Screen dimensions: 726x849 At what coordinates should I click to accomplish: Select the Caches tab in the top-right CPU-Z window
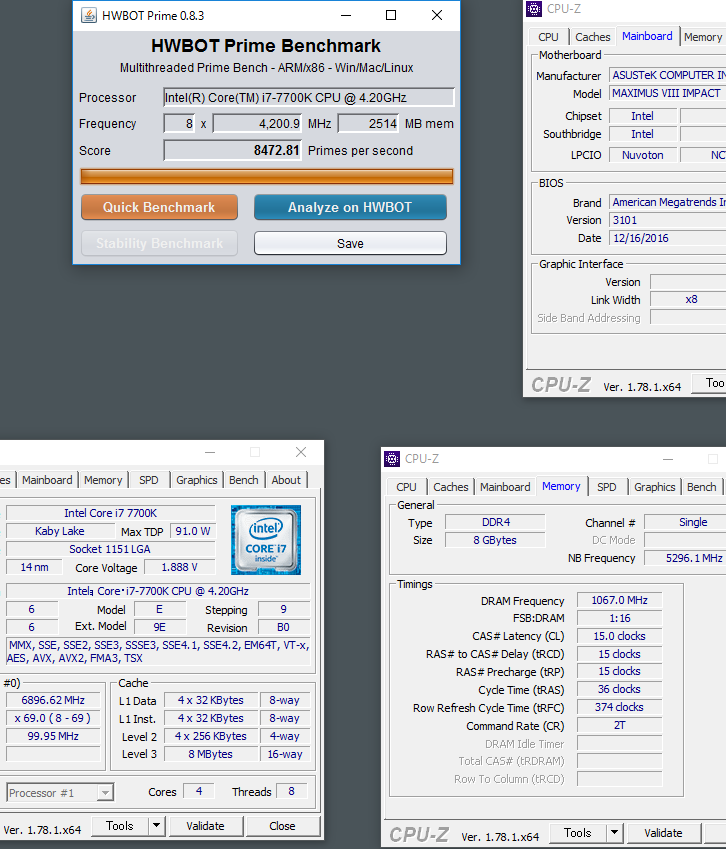592,37
